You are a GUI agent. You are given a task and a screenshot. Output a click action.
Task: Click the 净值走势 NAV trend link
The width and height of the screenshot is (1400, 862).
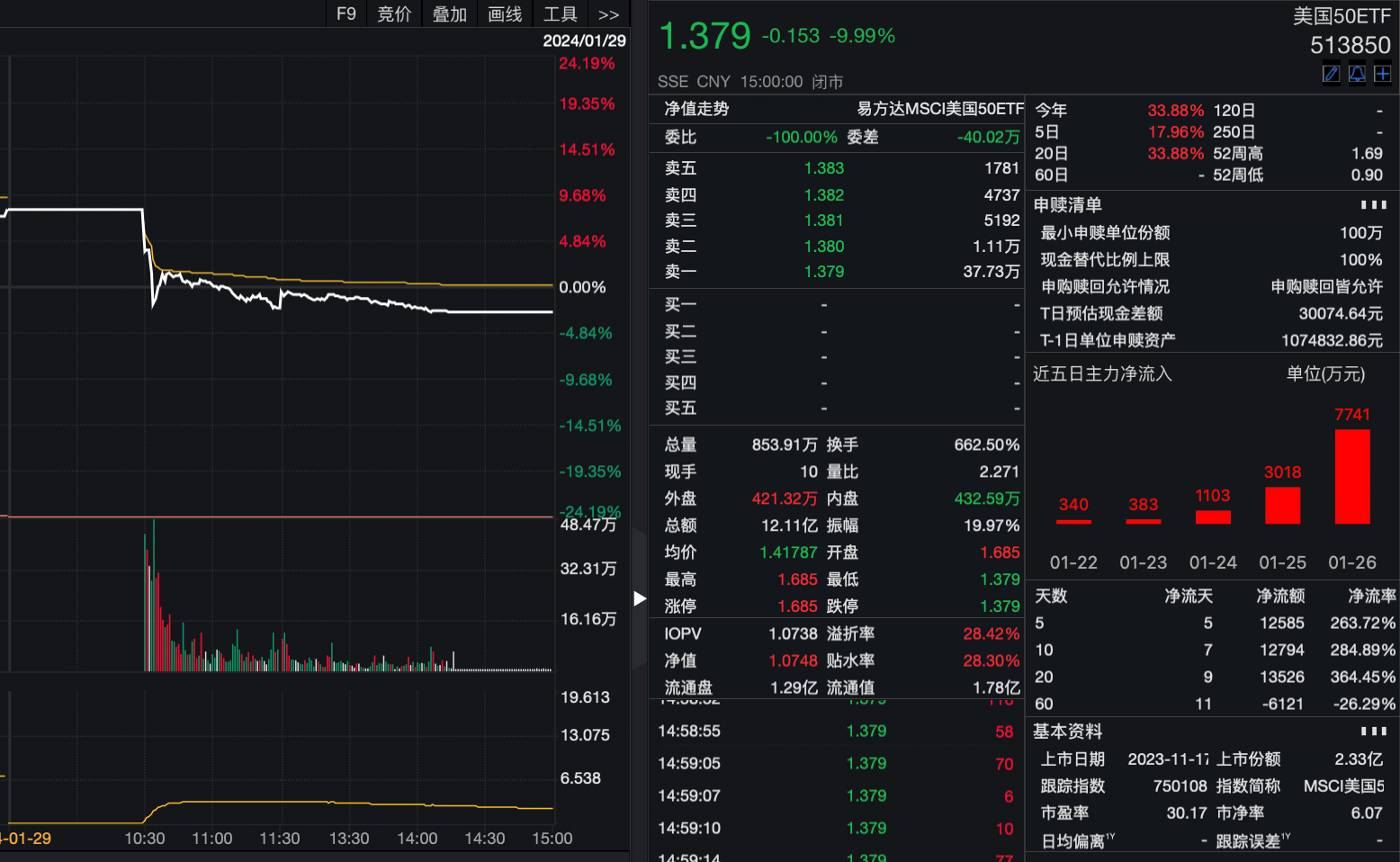(696, 109)
